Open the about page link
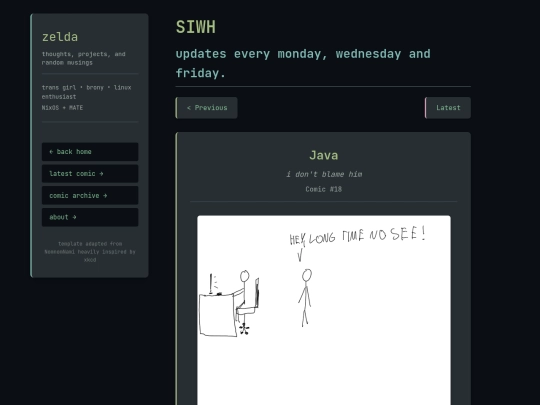 click(90, 217)
